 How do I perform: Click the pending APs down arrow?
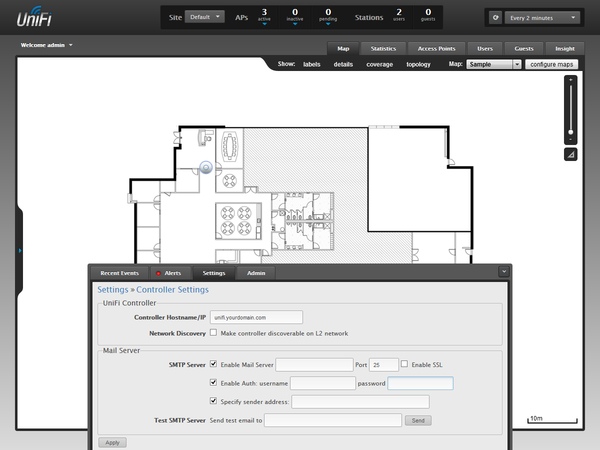pos(329,26)
